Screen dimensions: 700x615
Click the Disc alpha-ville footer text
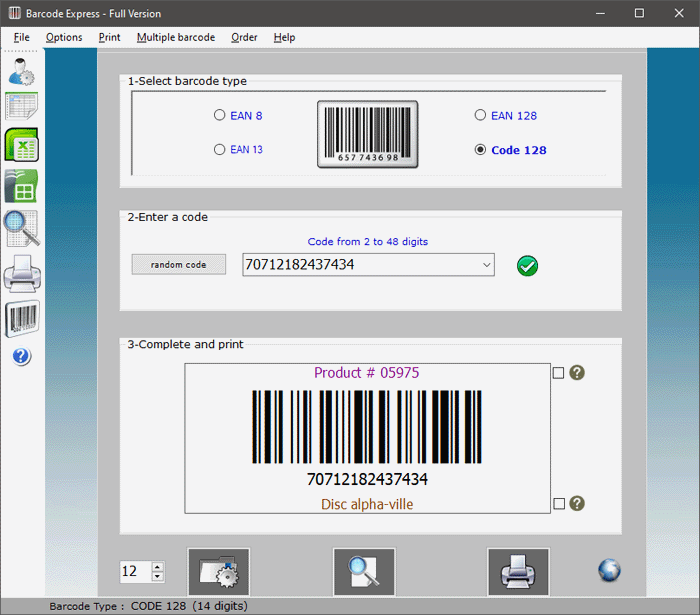pos(367,504)
